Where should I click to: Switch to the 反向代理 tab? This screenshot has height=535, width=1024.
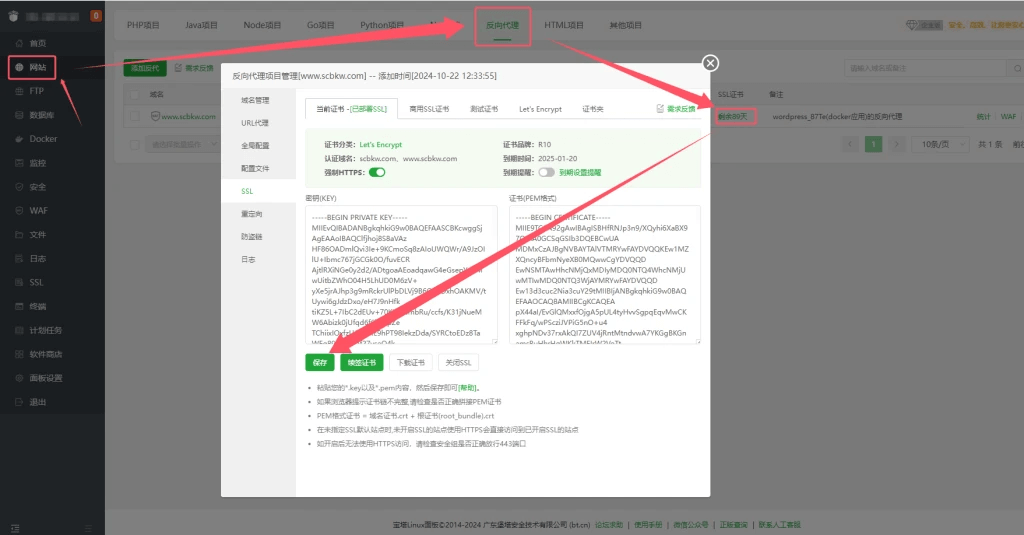pos(502,25)
